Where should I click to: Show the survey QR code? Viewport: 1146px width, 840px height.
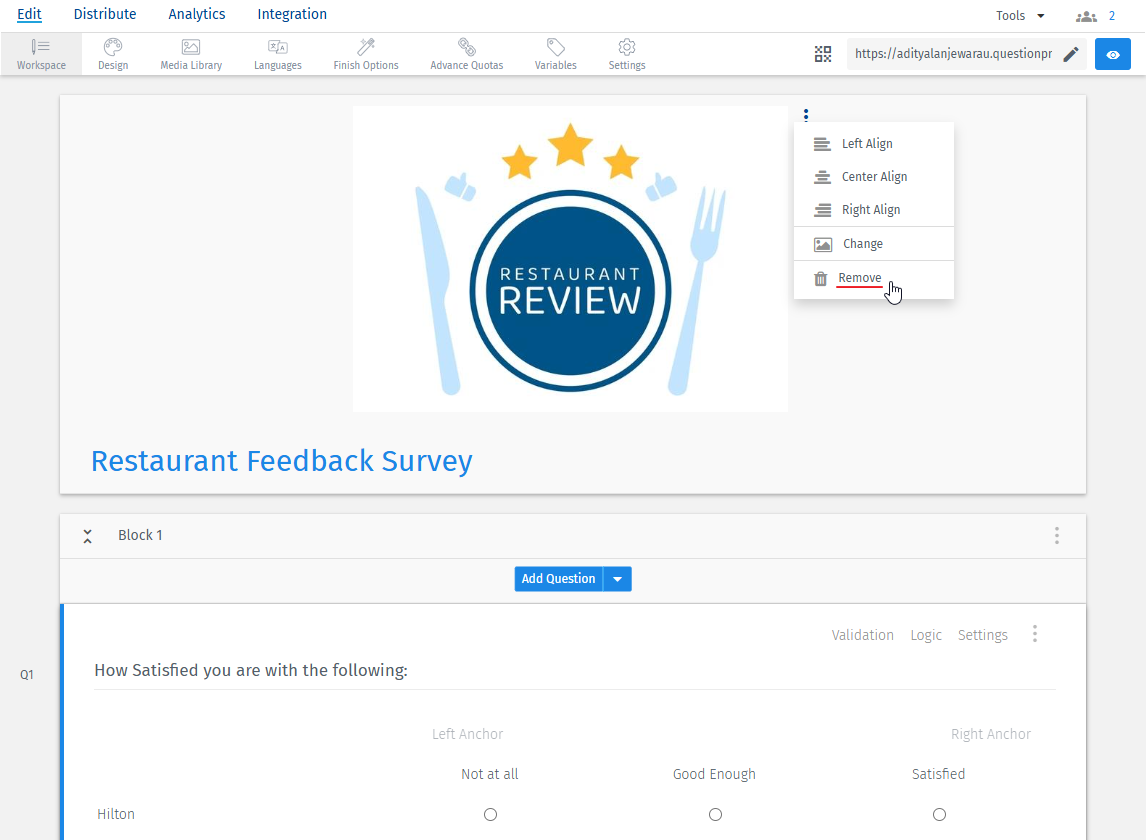823,54
